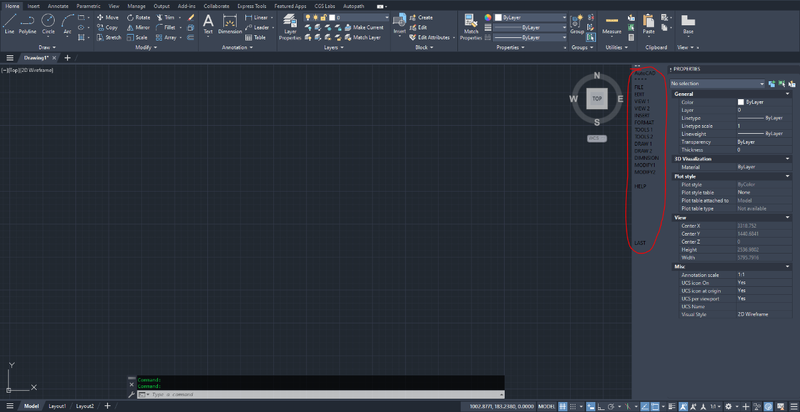Image resolution: width=800 pixels, height=412 pixels.
Task: Expand the Draw panel dropdown
Action: pos(49,47)
